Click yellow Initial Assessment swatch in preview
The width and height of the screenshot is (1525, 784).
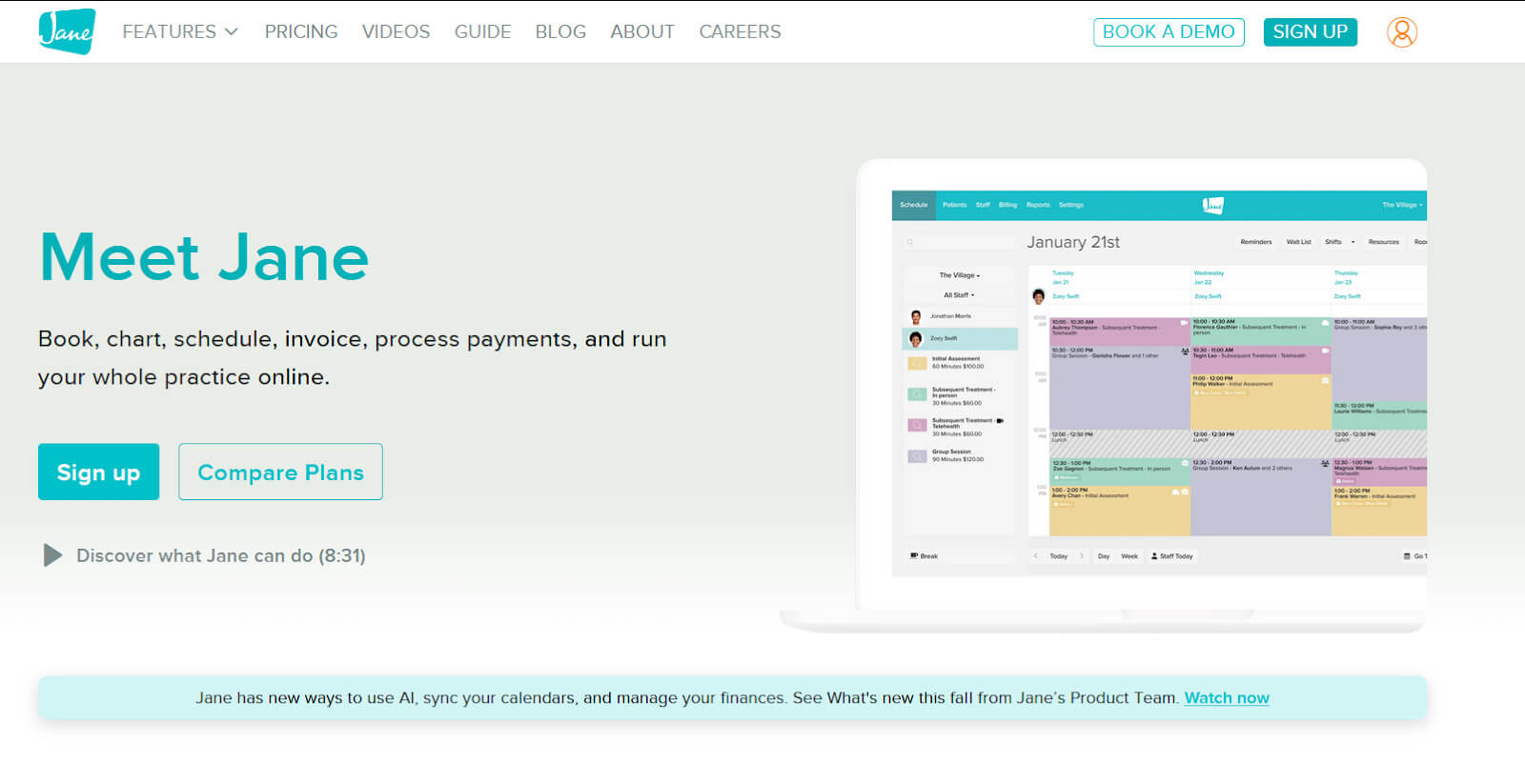click(917, 363)
